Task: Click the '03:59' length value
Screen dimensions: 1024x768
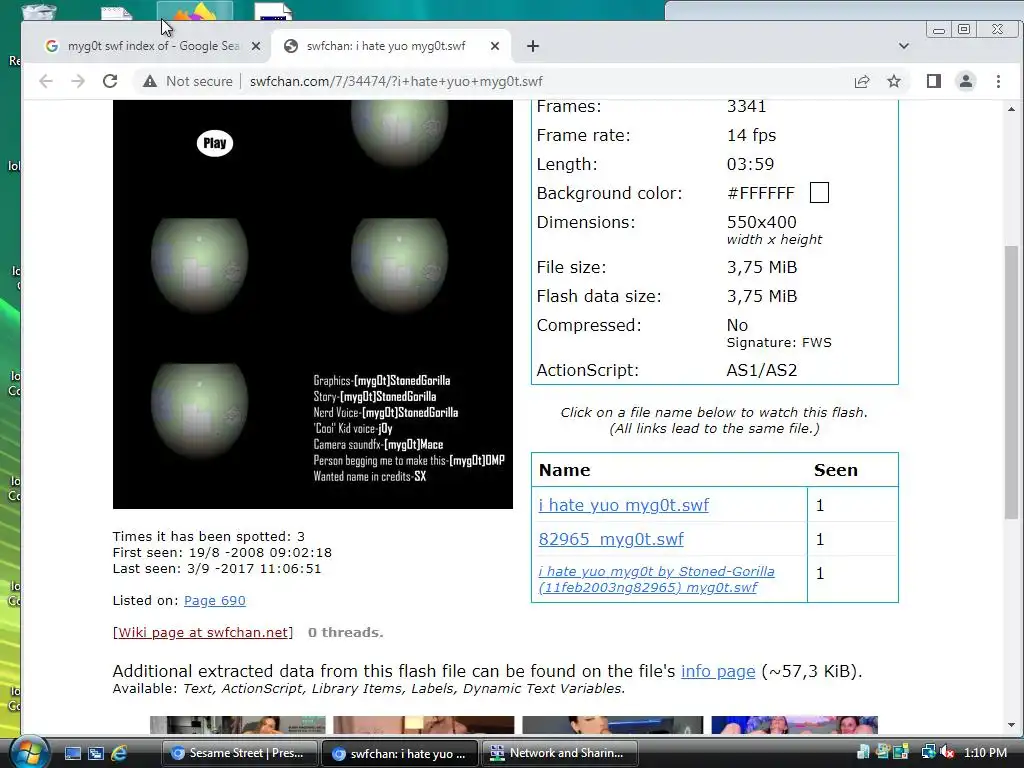Action: 750,164
